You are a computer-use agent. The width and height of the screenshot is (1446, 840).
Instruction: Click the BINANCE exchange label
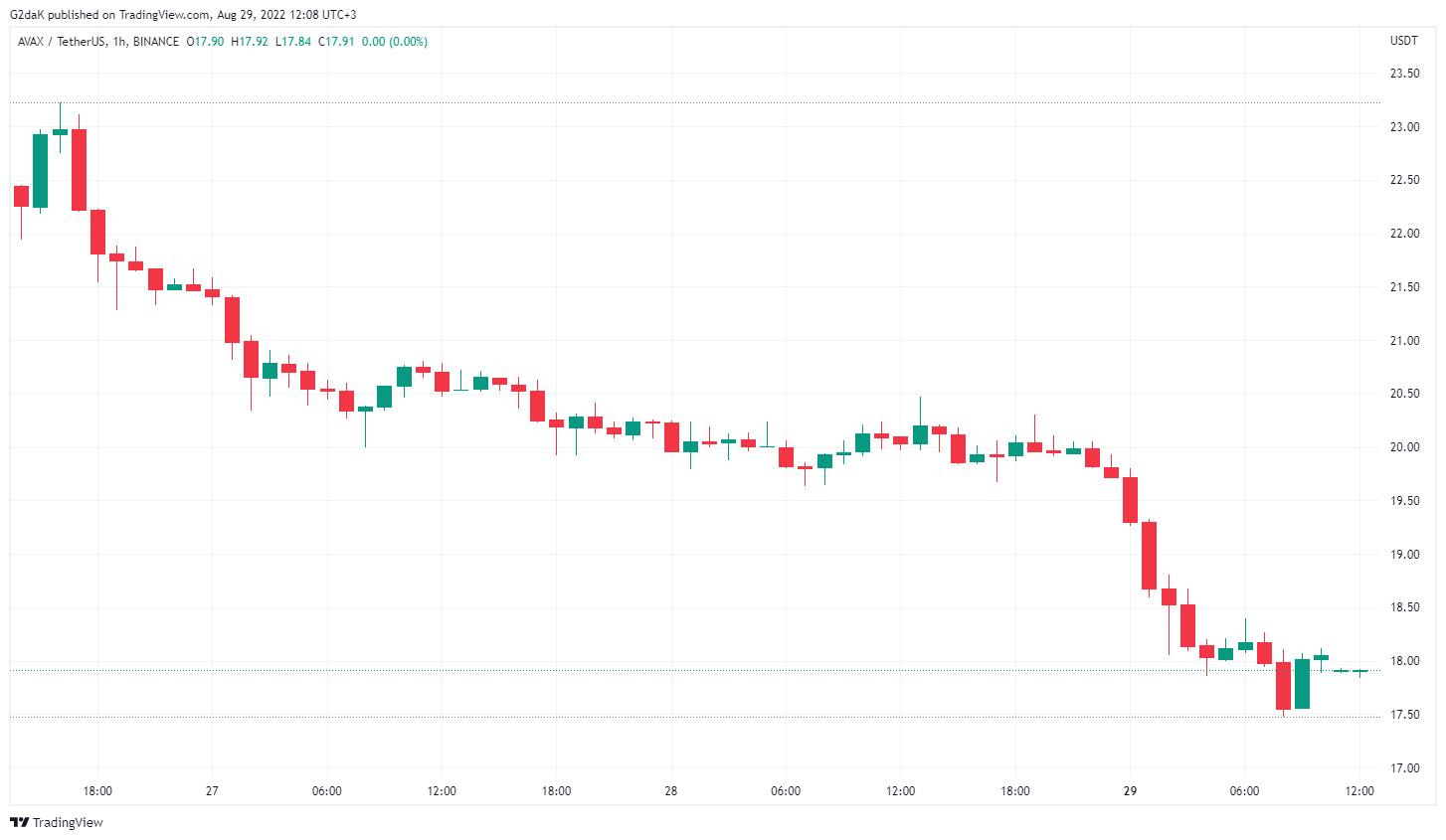point(156,42)
